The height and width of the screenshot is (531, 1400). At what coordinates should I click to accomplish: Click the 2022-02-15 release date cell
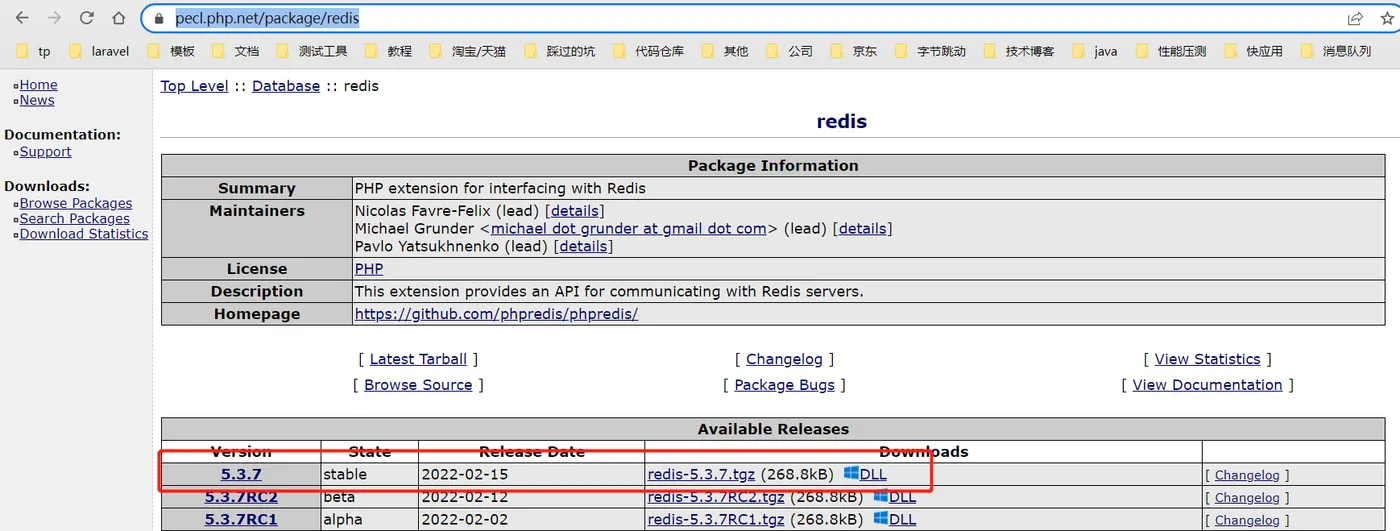click(532, 474)
